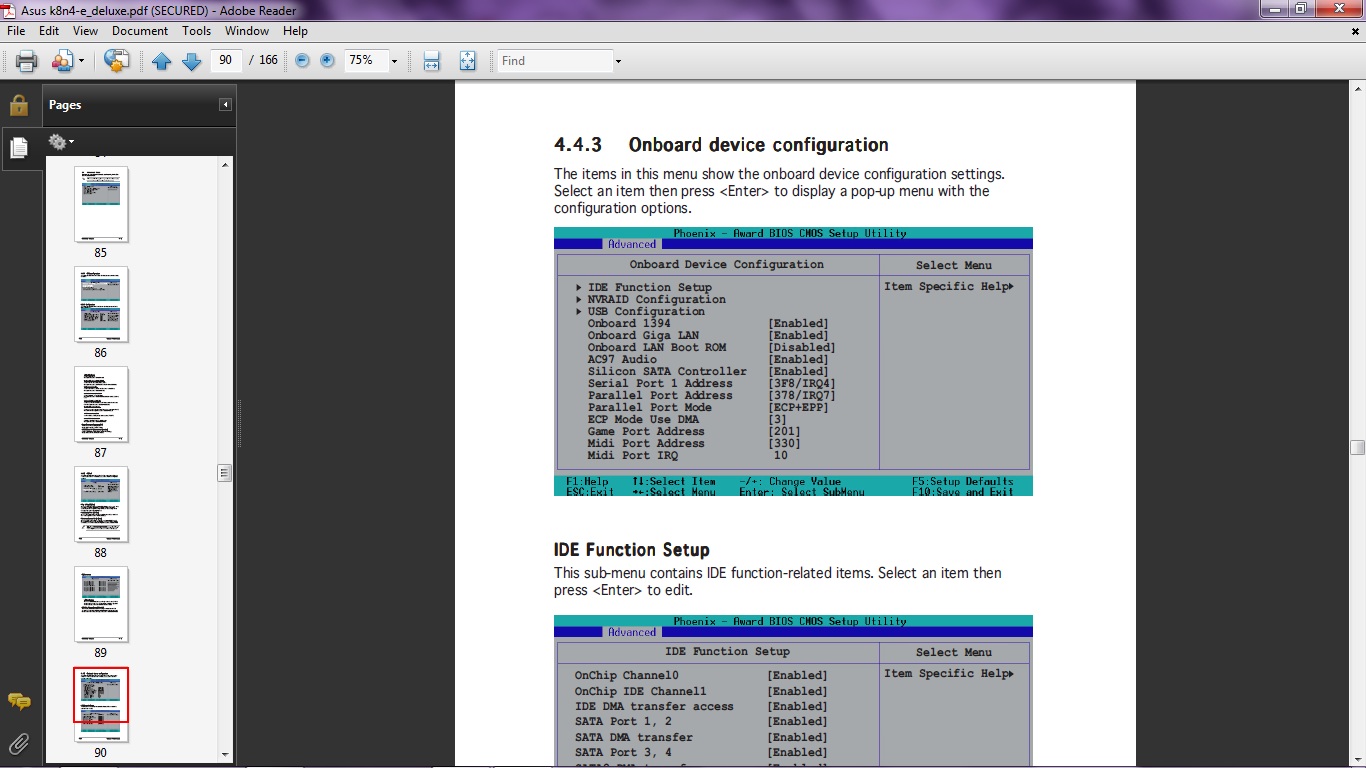Select page 90 thumbnail

tap(101, 704)
